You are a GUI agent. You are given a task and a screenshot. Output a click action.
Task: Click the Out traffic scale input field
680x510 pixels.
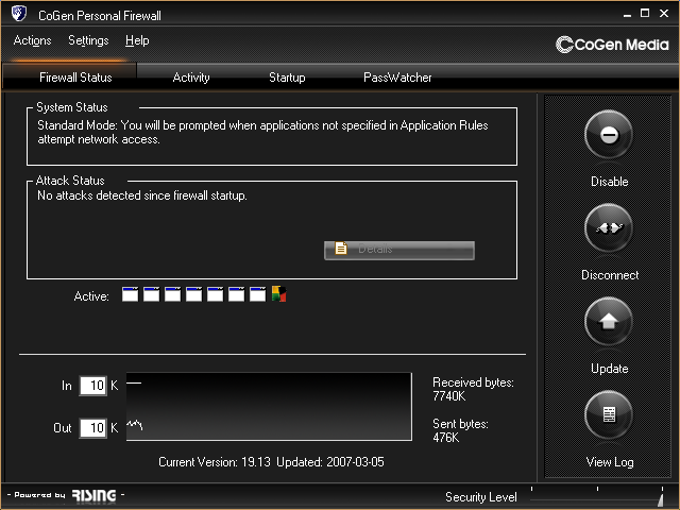coord(93,428)
